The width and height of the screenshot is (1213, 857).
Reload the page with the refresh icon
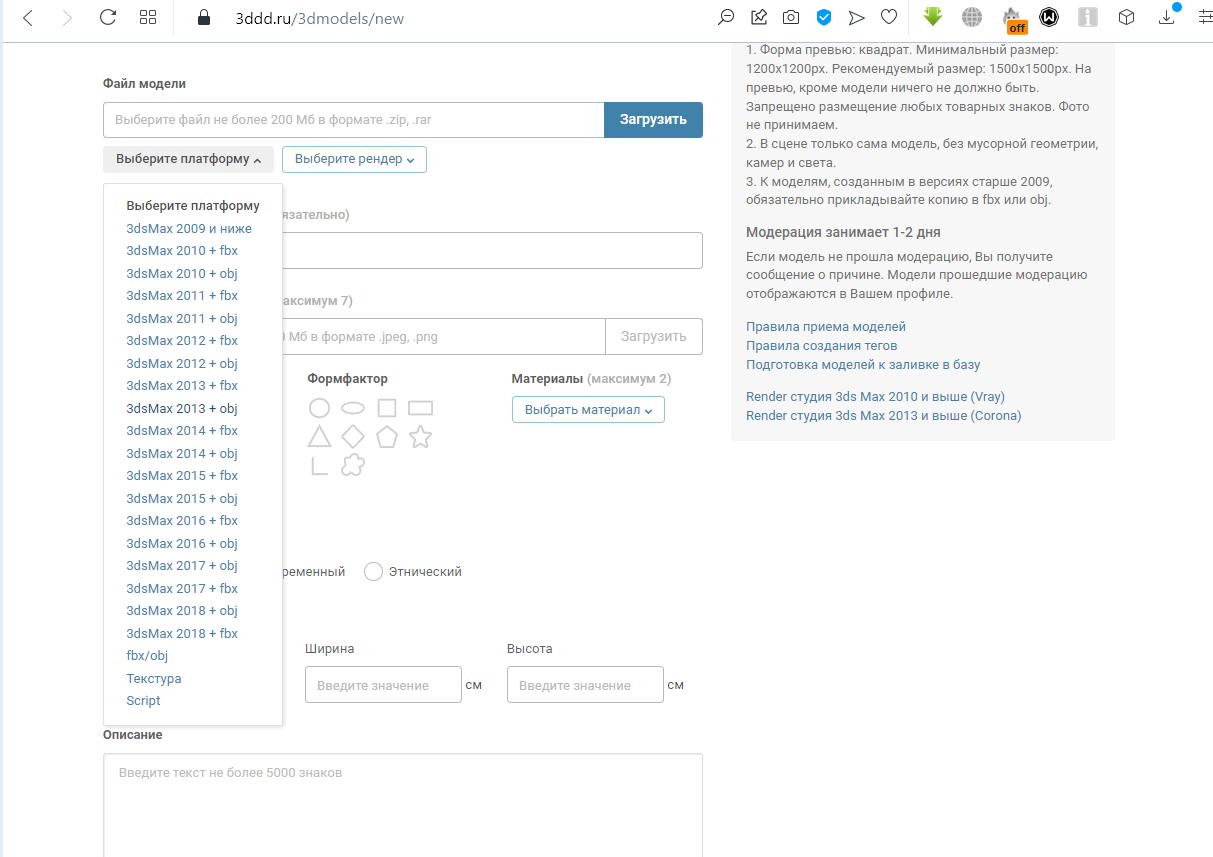point(108,17)
